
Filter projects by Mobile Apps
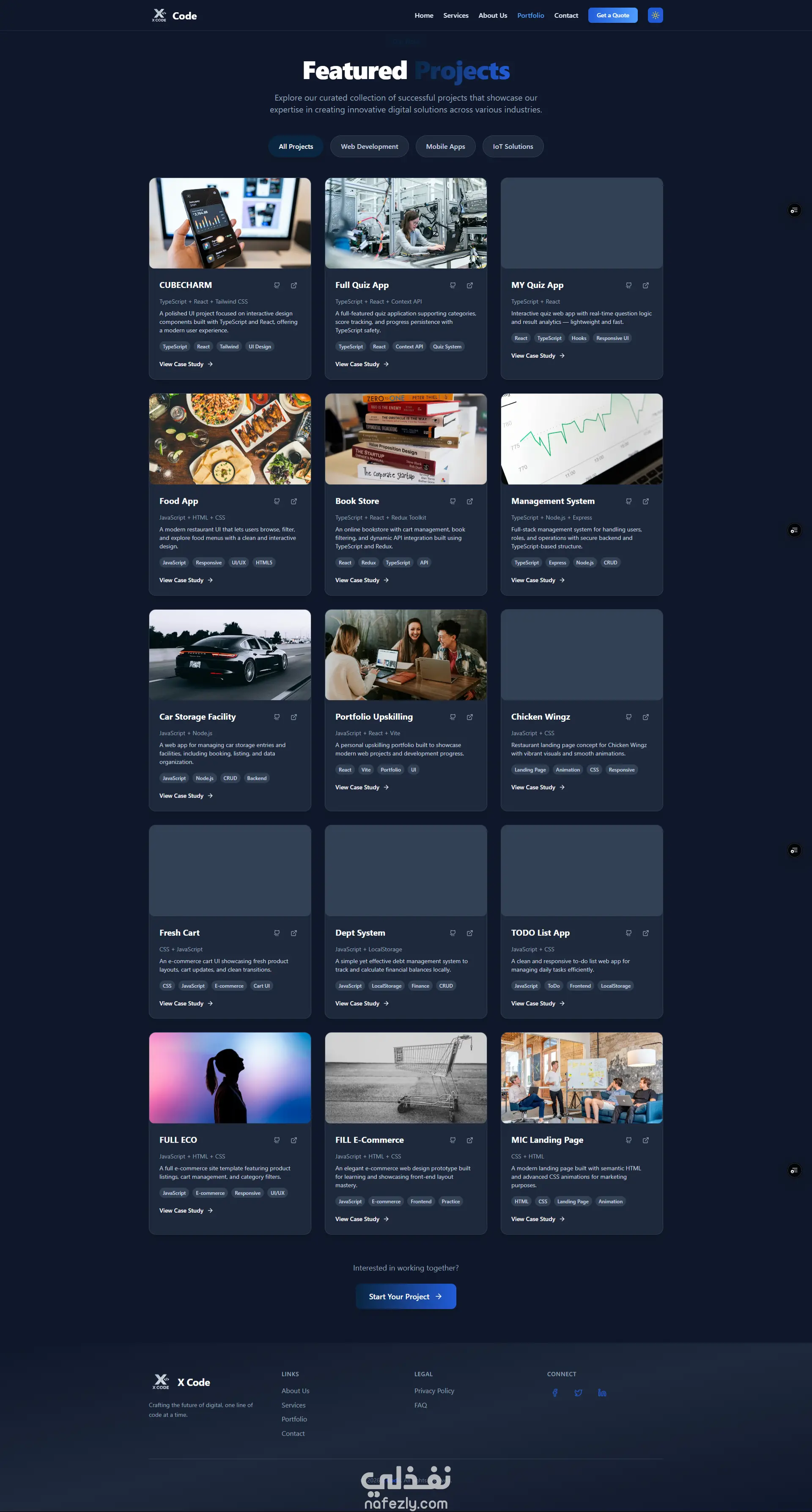pyautogui.click(x=445, y=147)
